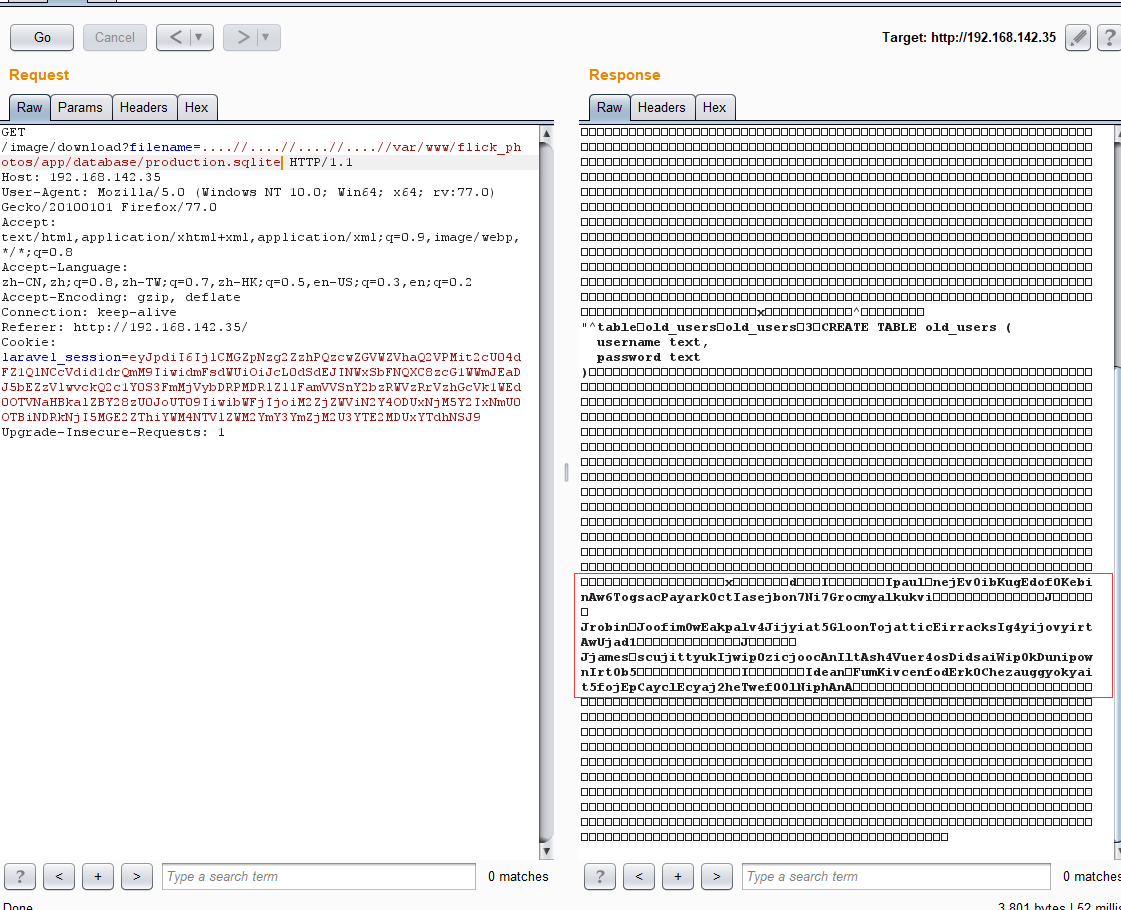
Task: Jump to previous match in response search
Action: [639, 876]
